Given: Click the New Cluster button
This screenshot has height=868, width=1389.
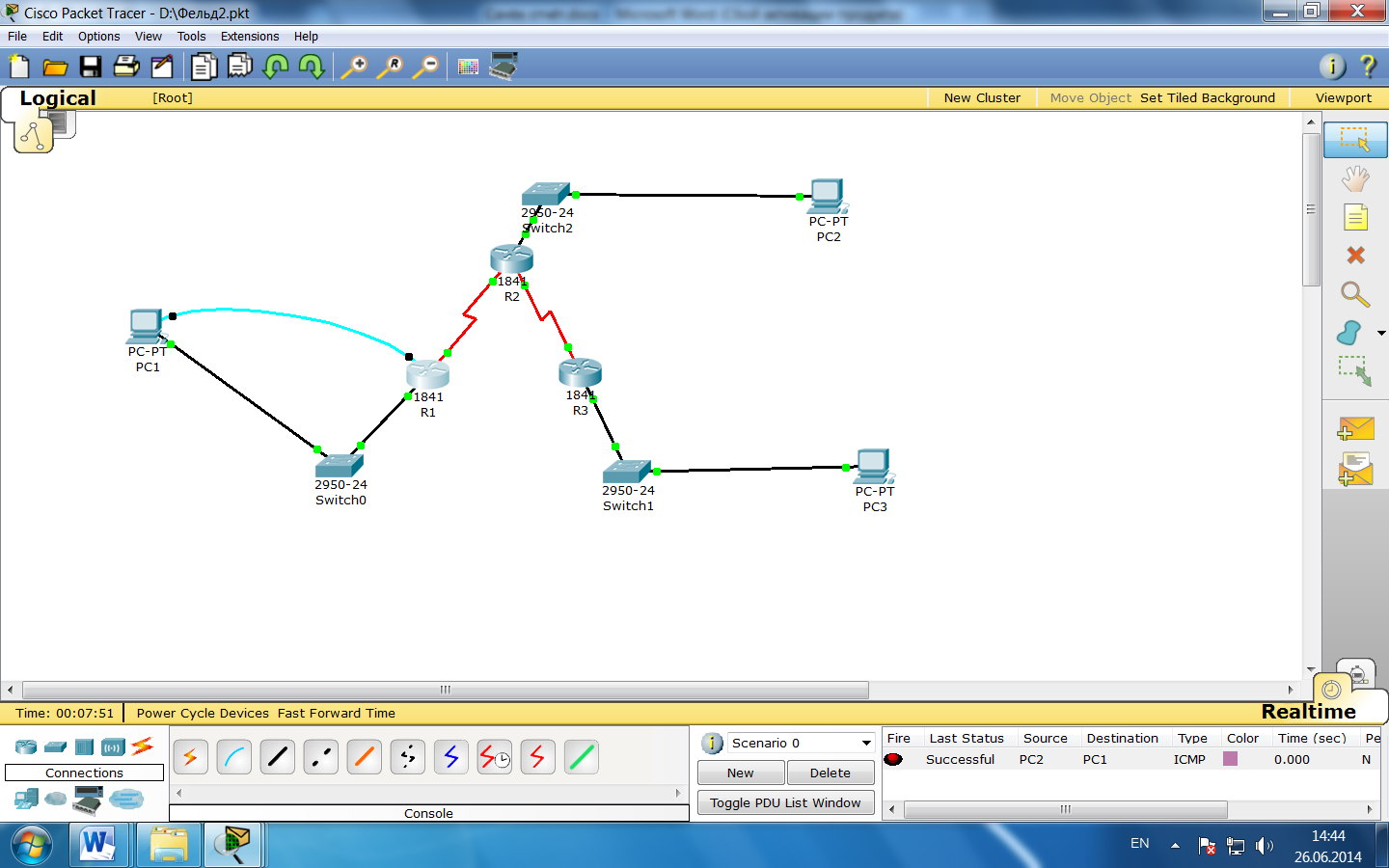Looking at the screenshot, I should 982,98.
